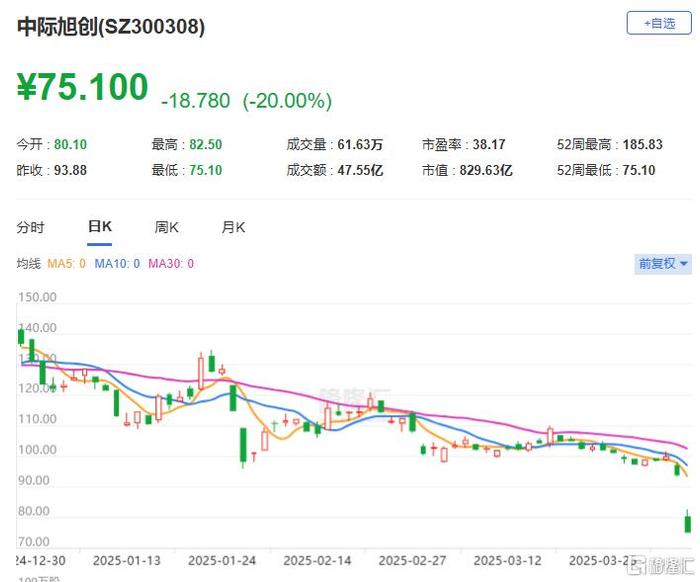The image size is (700, 582).
Task: Click date label 2025-03-12 on axis
Action: tap(508, 561)
